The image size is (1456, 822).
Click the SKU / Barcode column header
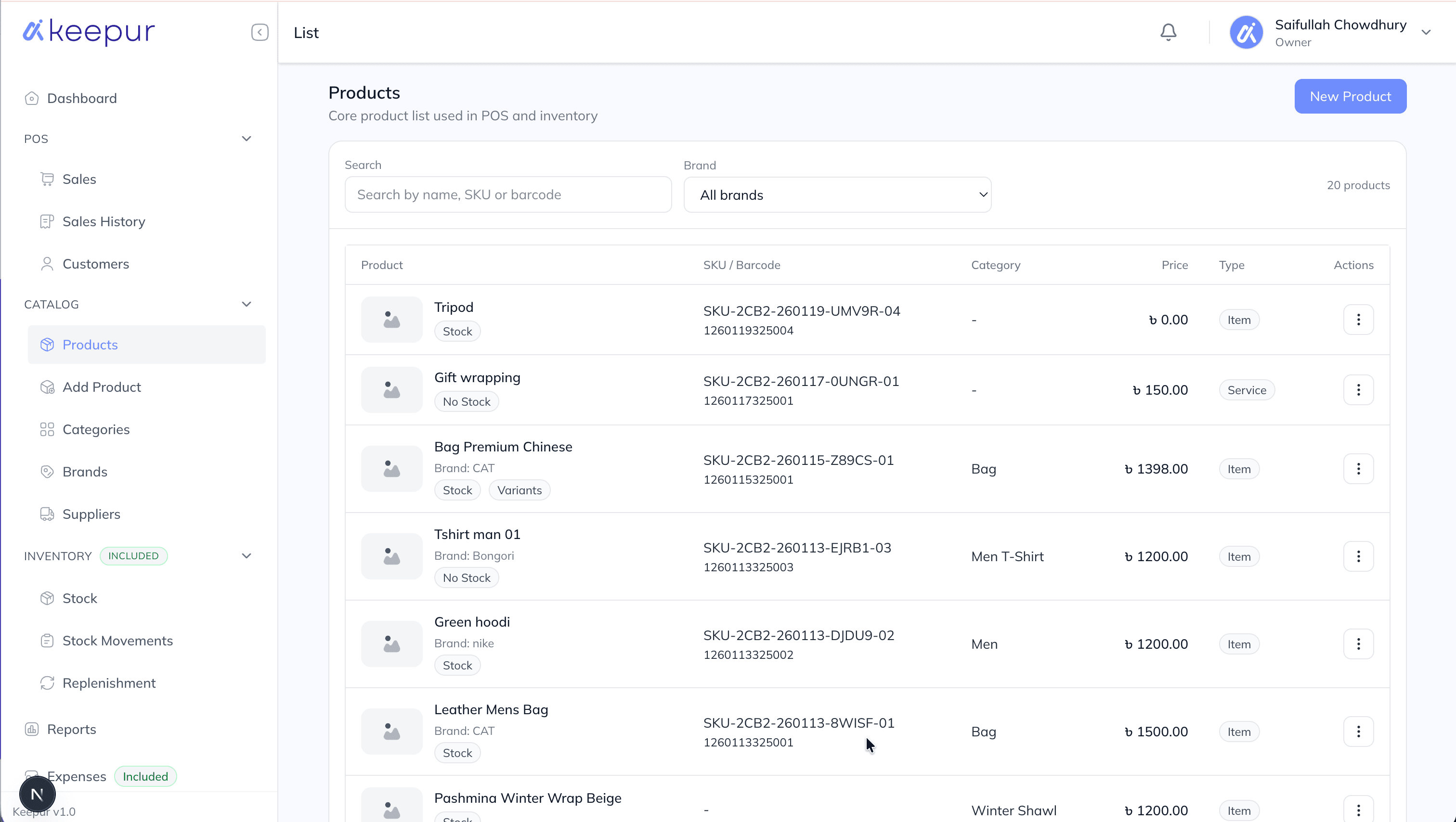click(x=741, y=265)
